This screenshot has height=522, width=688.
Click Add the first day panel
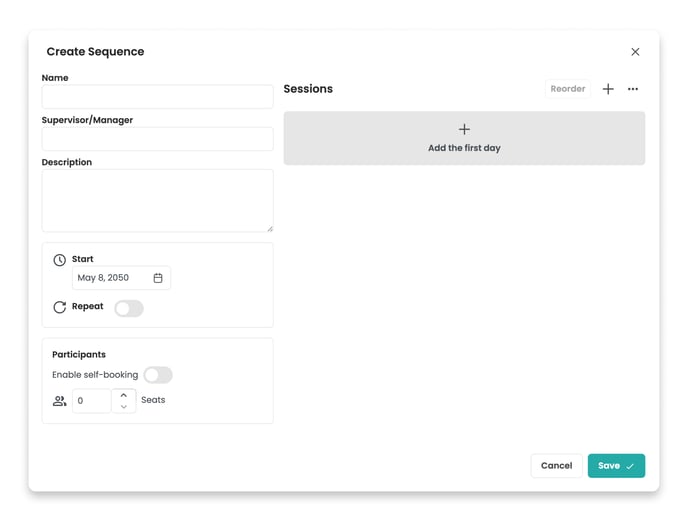click(464, 138)
